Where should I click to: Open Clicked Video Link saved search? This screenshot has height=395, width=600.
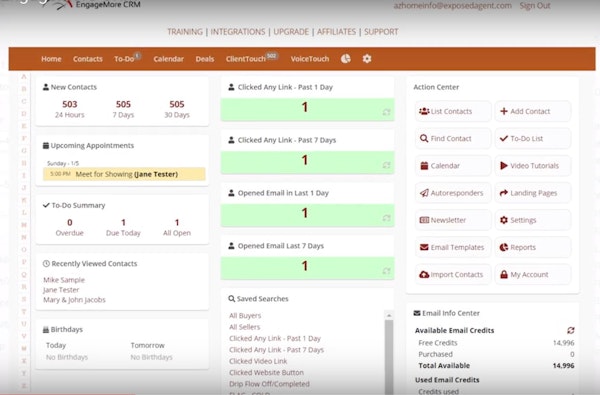tap(258, 361)
